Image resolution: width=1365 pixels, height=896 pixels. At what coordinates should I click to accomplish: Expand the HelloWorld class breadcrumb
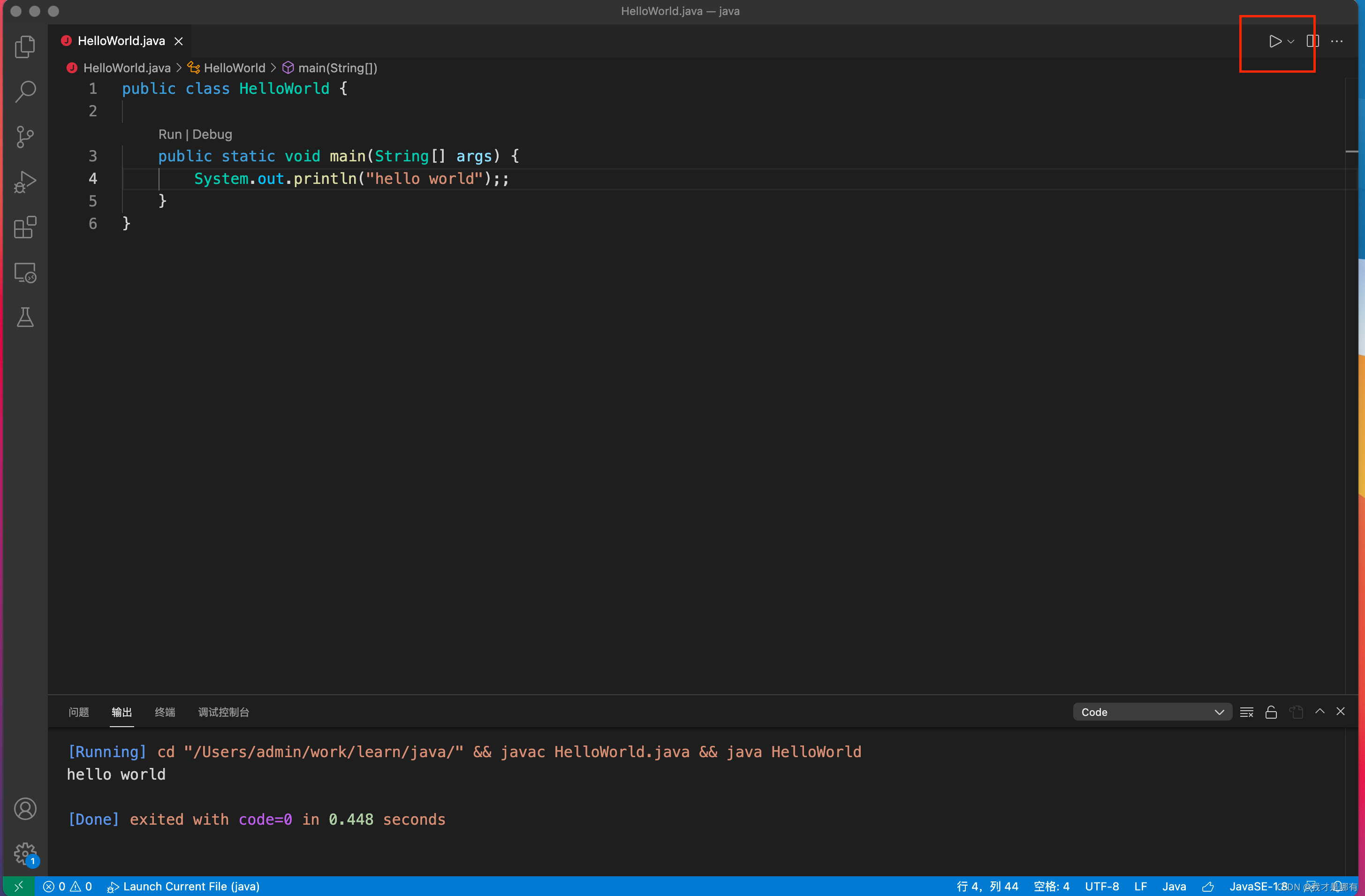[x=234, y=68]
